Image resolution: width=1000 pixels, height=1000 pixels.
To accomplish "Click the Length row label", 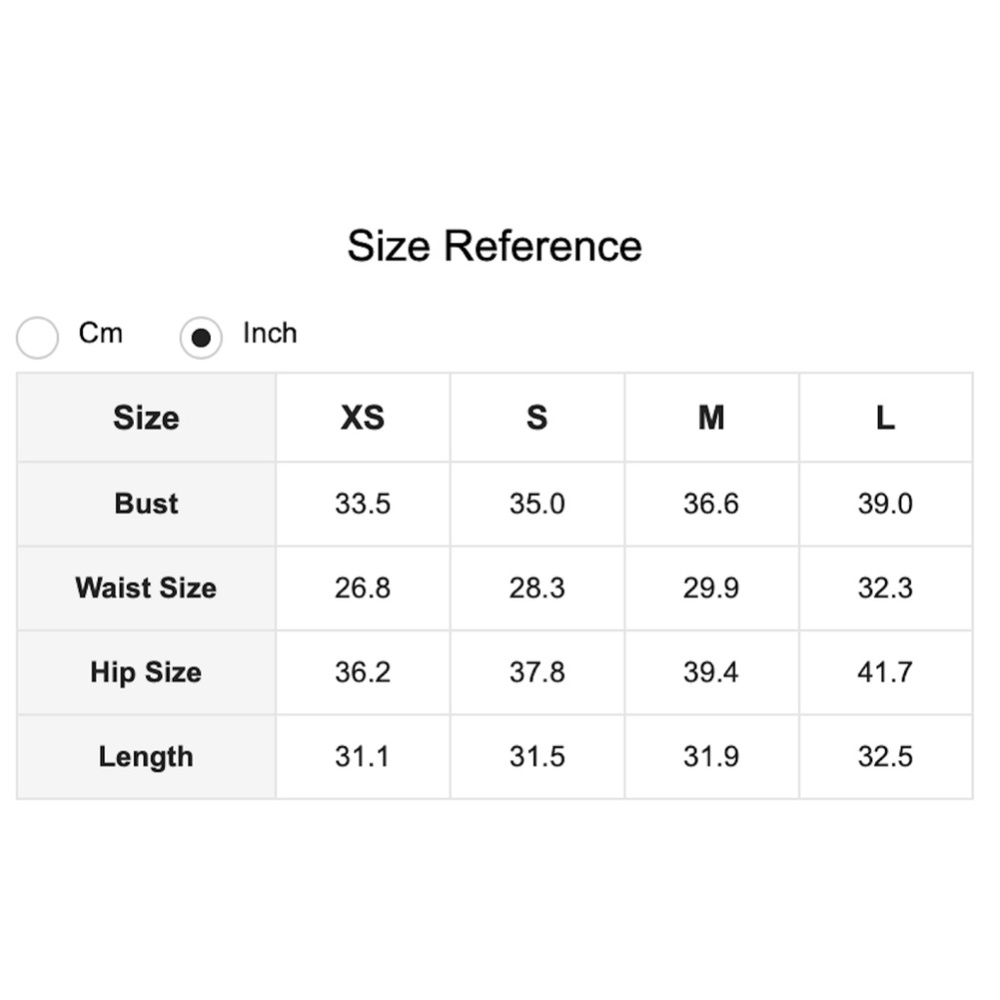I will coord(147,757).
